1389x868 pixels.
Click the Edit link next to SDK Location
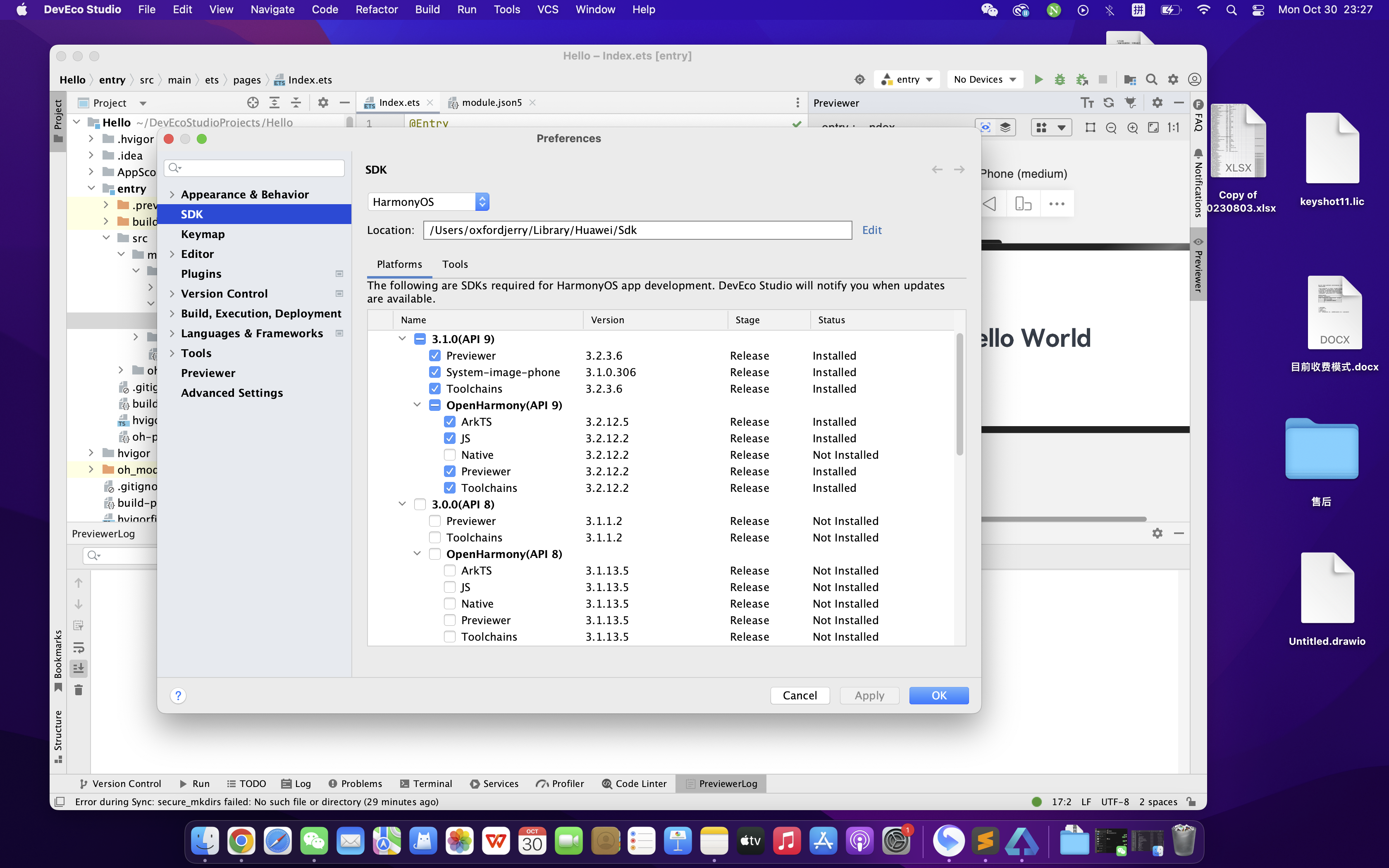click(x=872, y=230)
